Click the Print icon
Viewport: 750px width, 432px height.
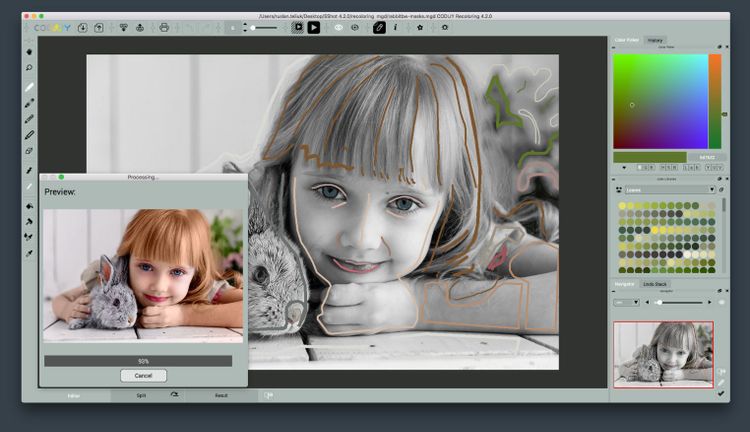pyautogui.click(x=164, y=28)
